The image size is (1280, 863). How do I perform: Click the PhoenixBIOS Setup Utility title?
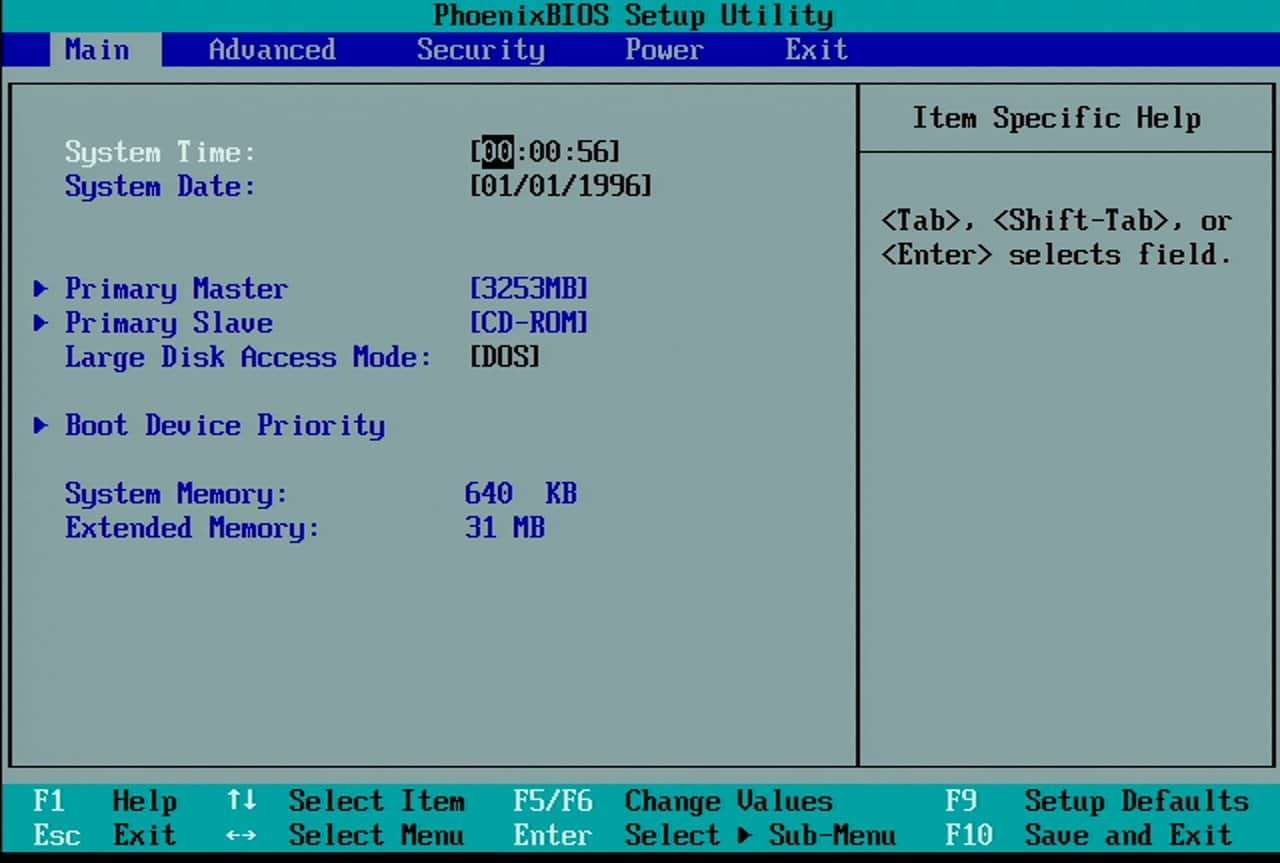633,16
